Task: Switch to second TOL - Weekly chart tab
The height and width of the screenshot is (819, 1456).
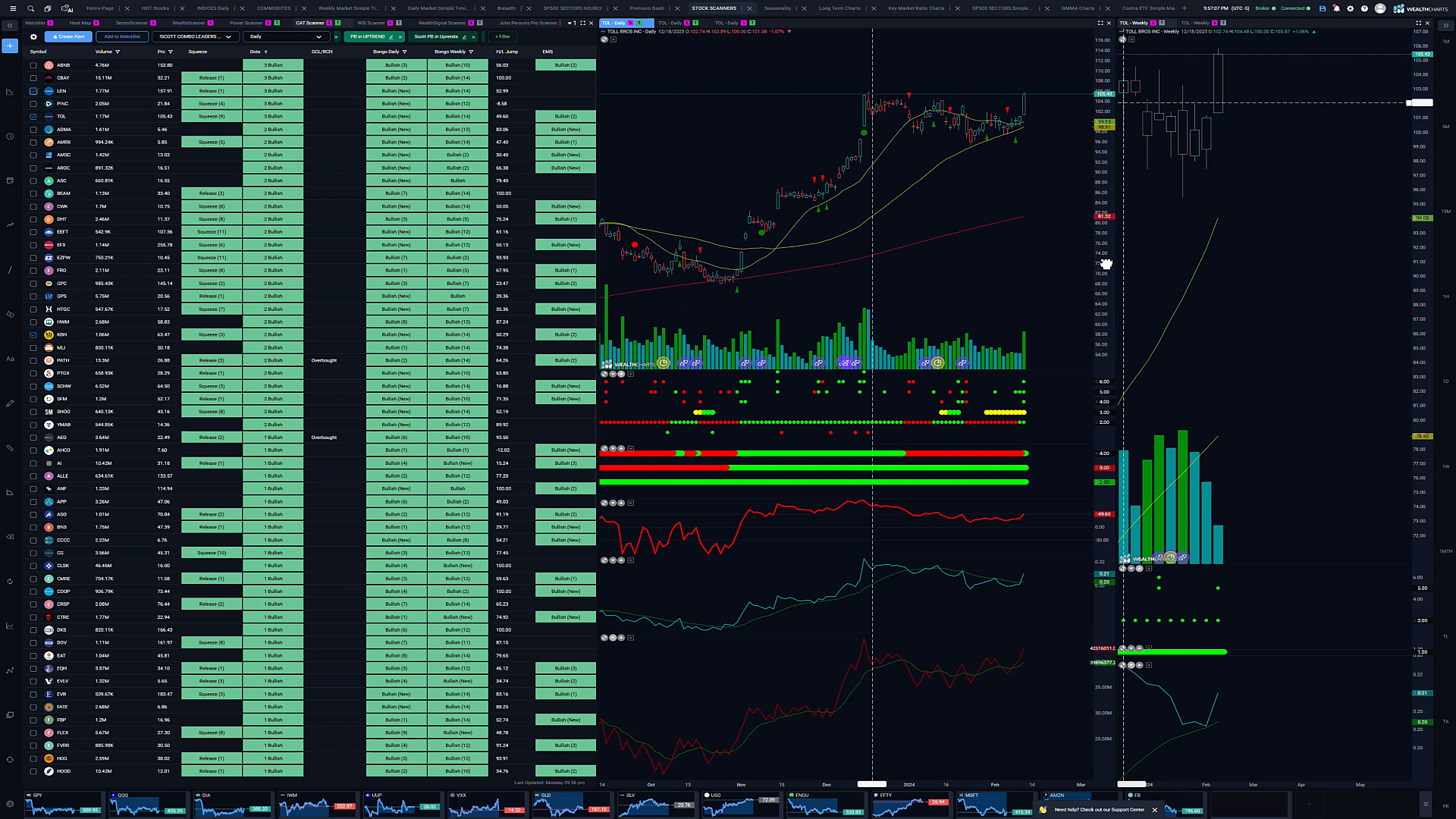Action: [x=1195, y=23]
